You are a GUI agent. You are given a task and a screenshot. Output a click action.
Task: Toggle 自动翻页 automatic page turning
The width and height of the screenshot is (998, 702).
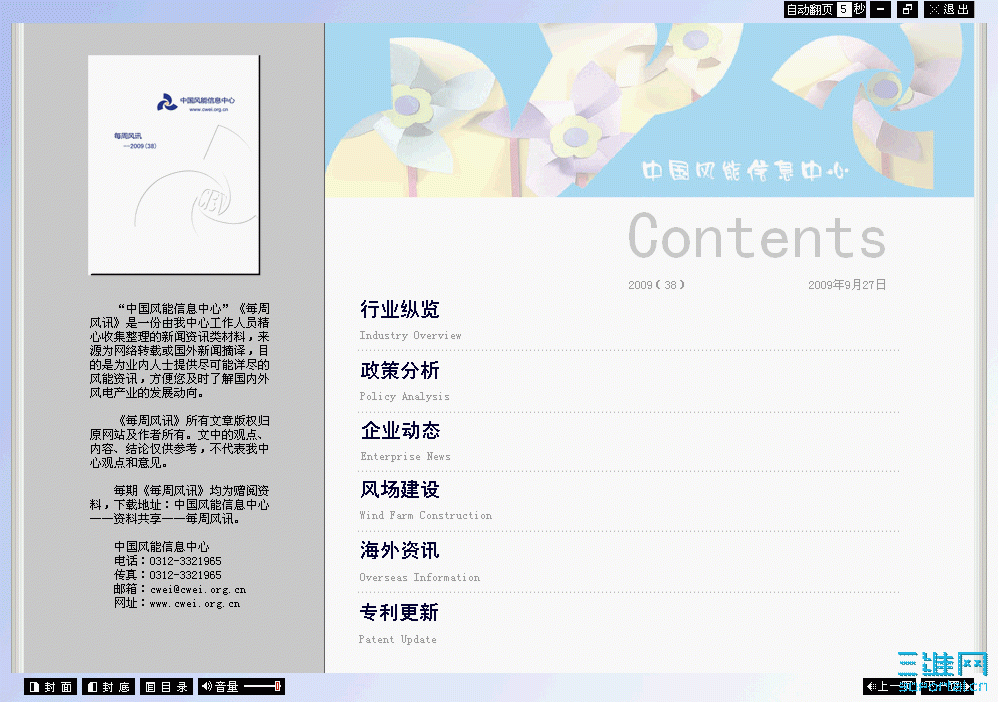pyautogui.click(x=811, y=9)
